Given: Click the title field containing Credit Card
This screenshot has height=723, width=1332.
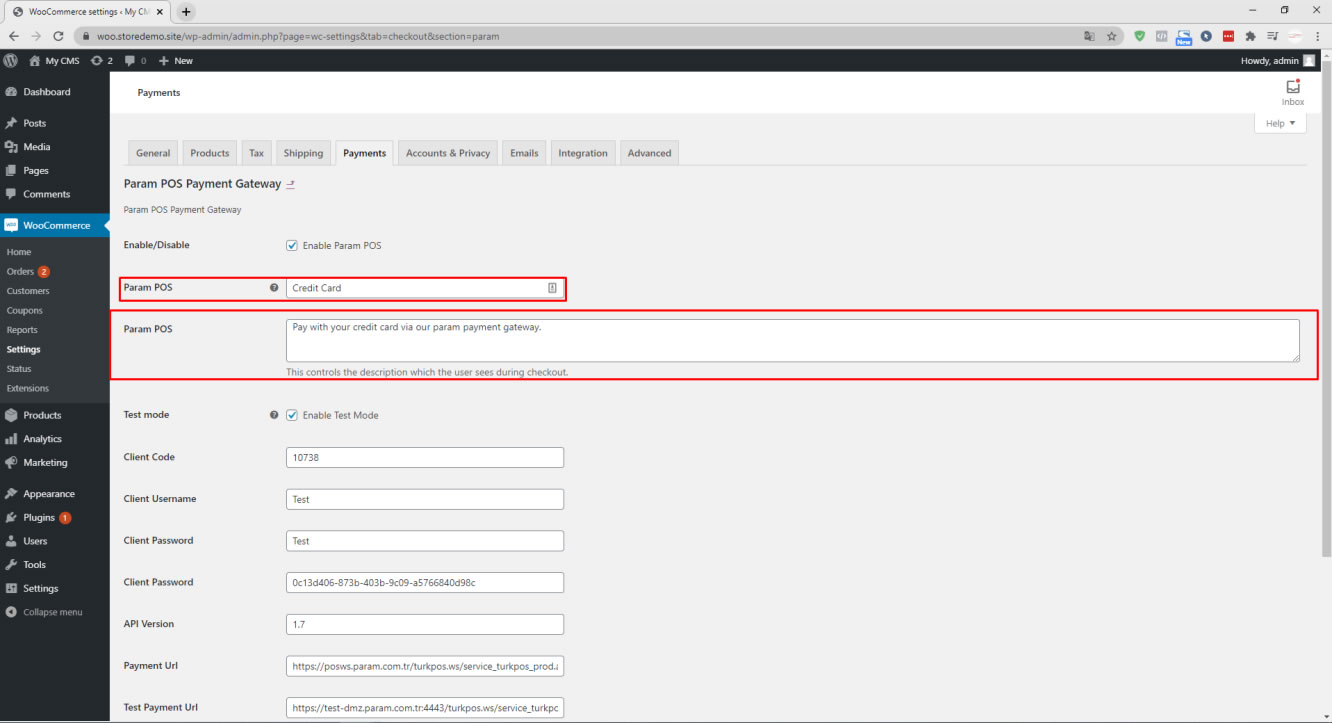Looking at the screenshot, I should (425, 288).
